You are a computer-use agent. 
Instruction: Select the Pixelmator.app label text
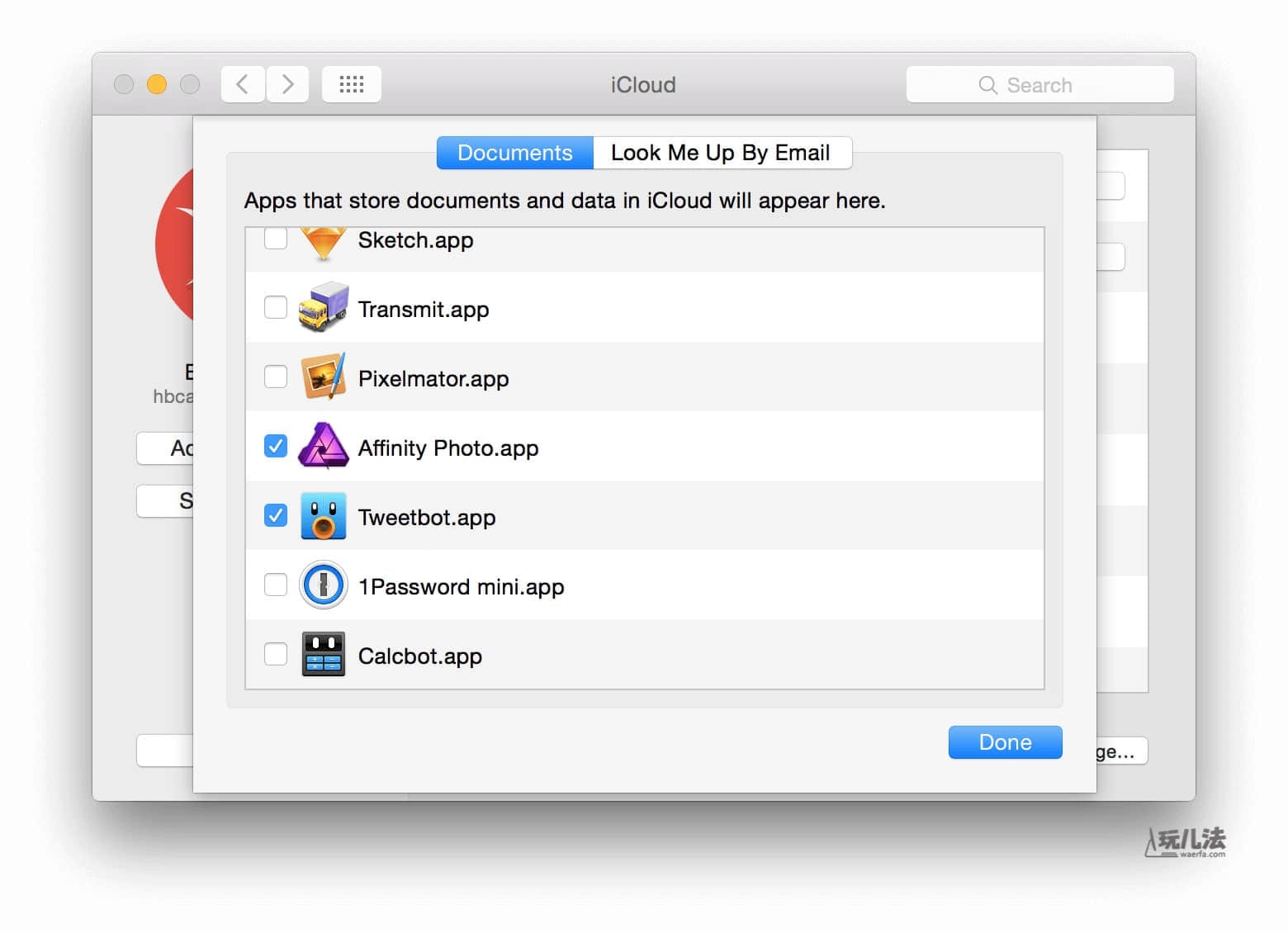coord(433,379)
